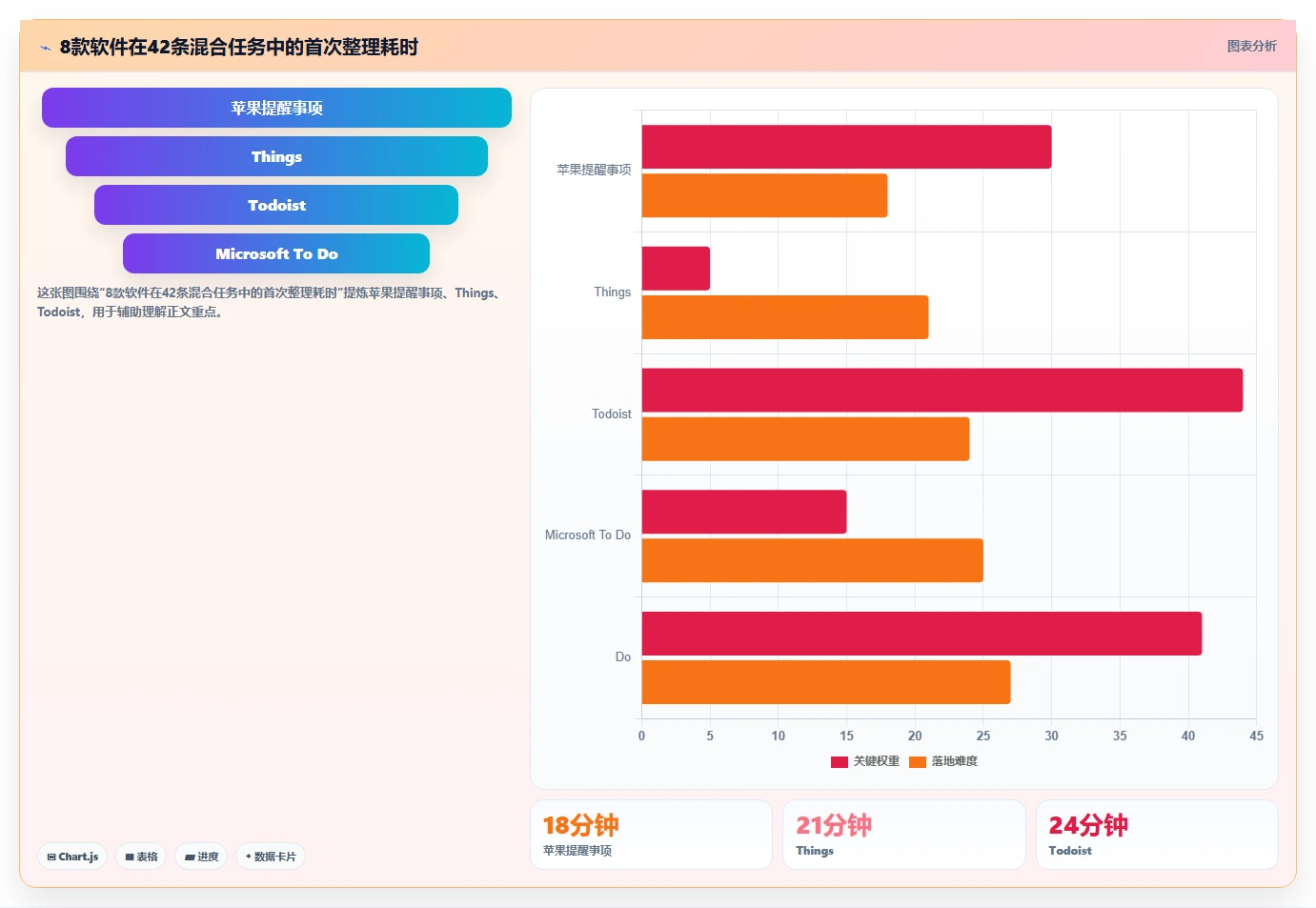Screen dimensions: 1316x908
Task: Click the orange bar for Microsoft To Do
Action: (812, 560)
